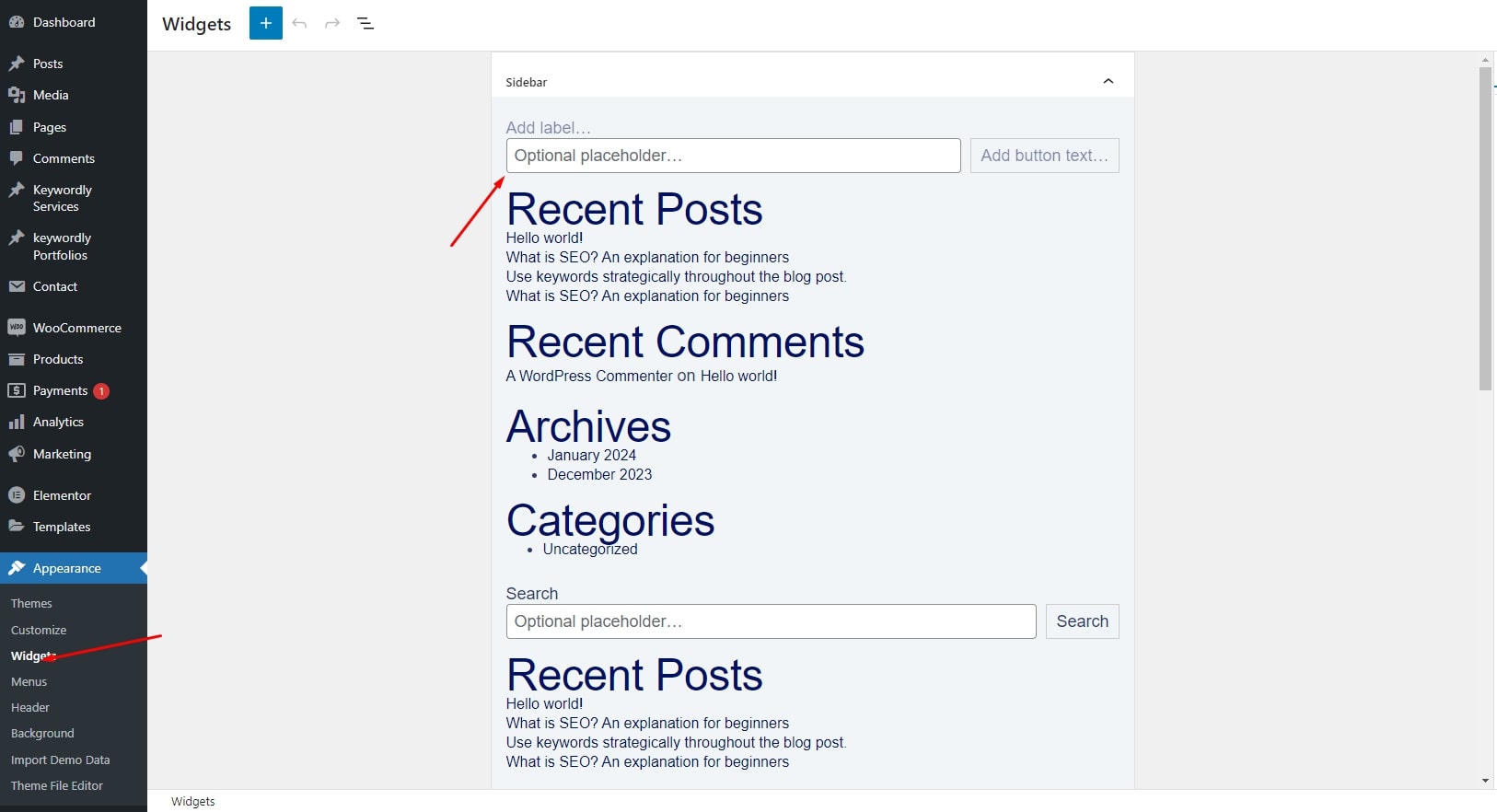Click the blue block inserter plus button
This screenshot has width=1497, height=812.
[x=265, y=23]
